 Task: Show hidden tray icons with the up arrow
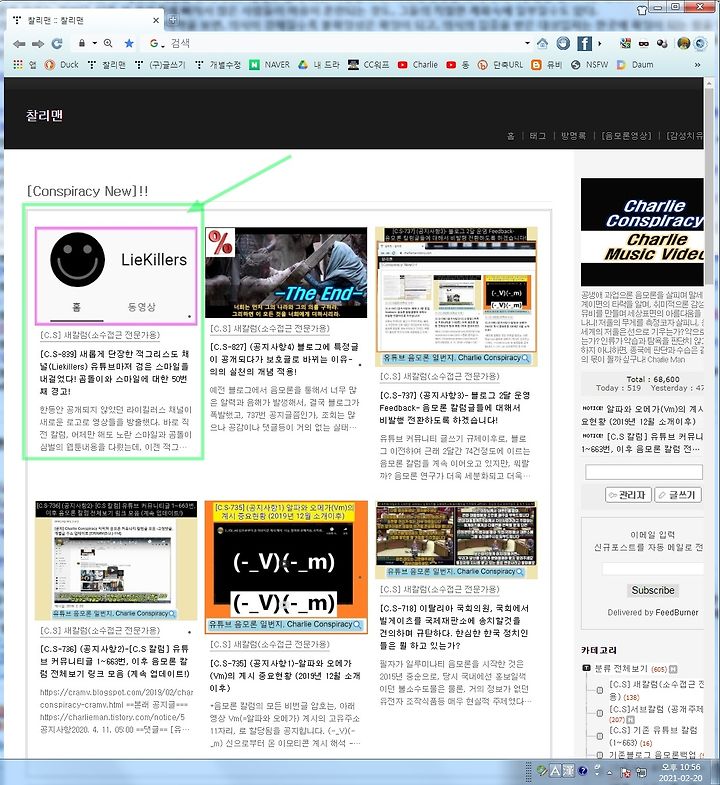point(610,772)
